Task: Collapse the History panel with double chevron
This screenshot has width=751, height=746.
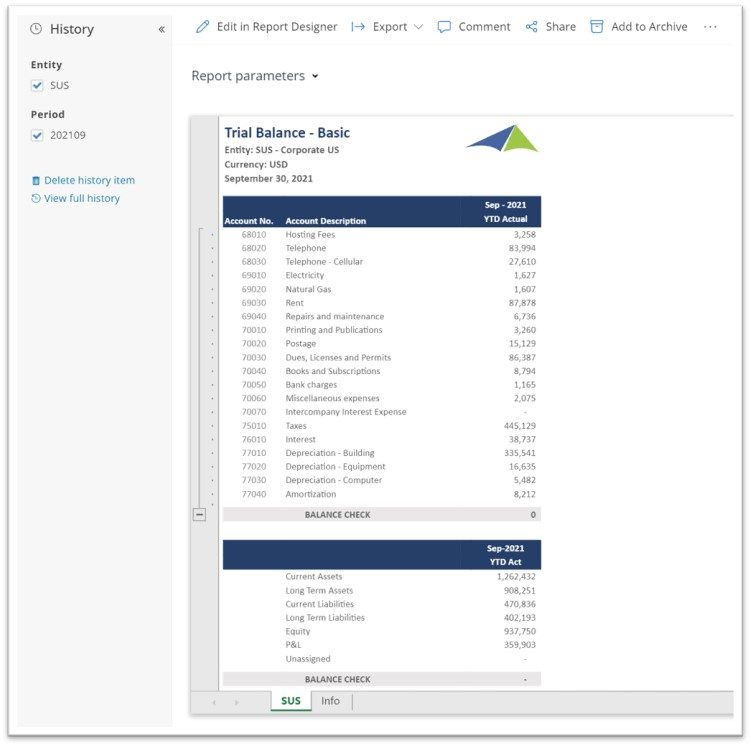Action: tap(161, 29)
